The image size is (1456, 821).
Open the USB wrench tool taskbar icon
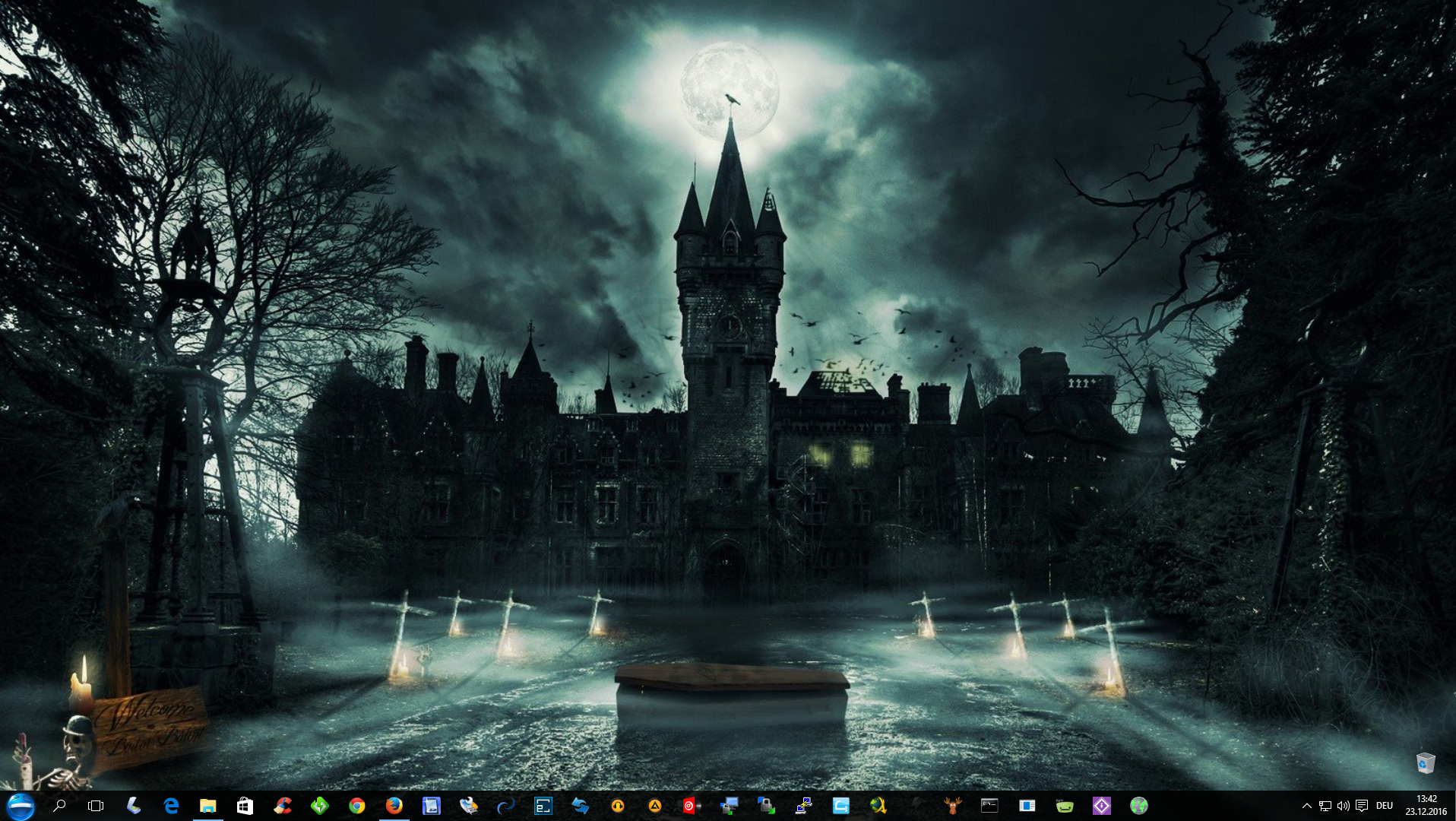(x=469, y=806)
